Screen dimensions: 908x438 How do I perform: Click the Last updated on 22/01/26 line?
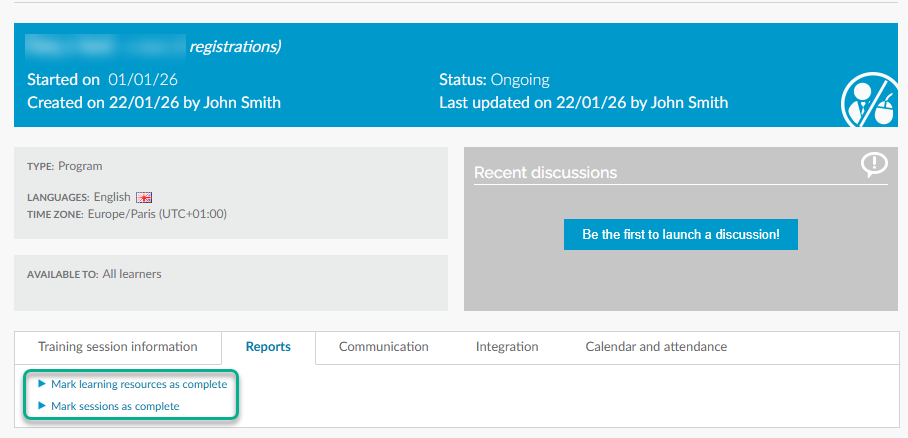point(583,102)
